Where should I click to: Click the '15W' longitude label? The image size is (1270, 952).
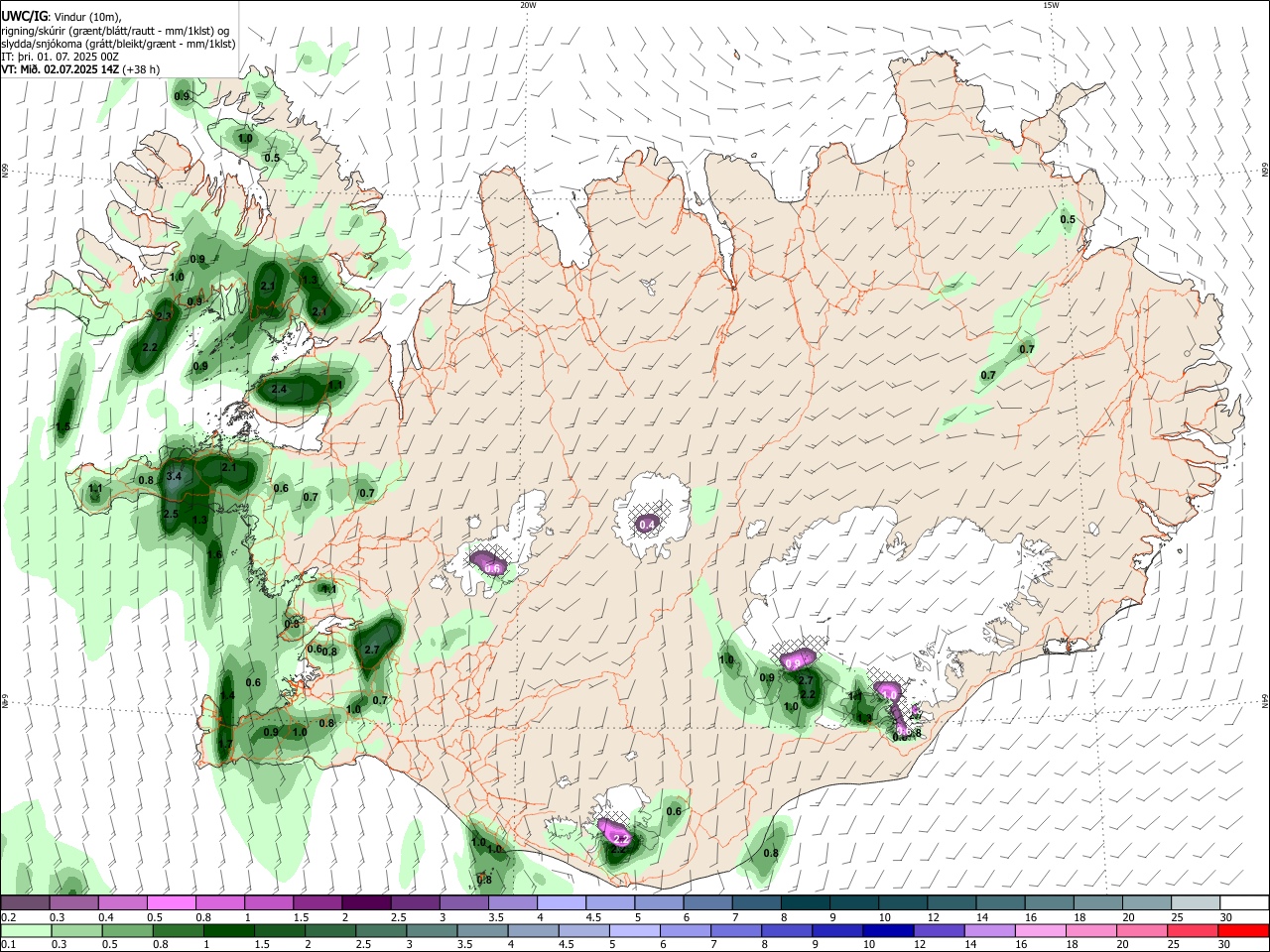pos(1051,5)
